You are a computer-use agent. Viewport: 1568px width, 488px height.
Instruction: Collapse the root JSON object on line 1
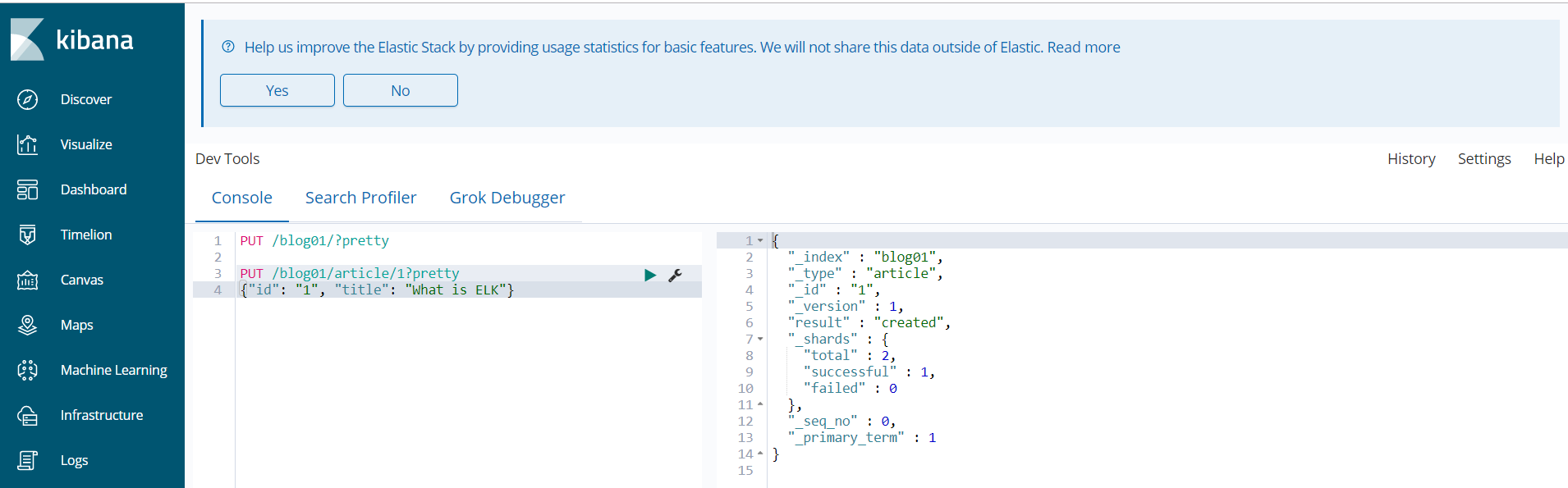pyautogui.click(x=760, y=240)
